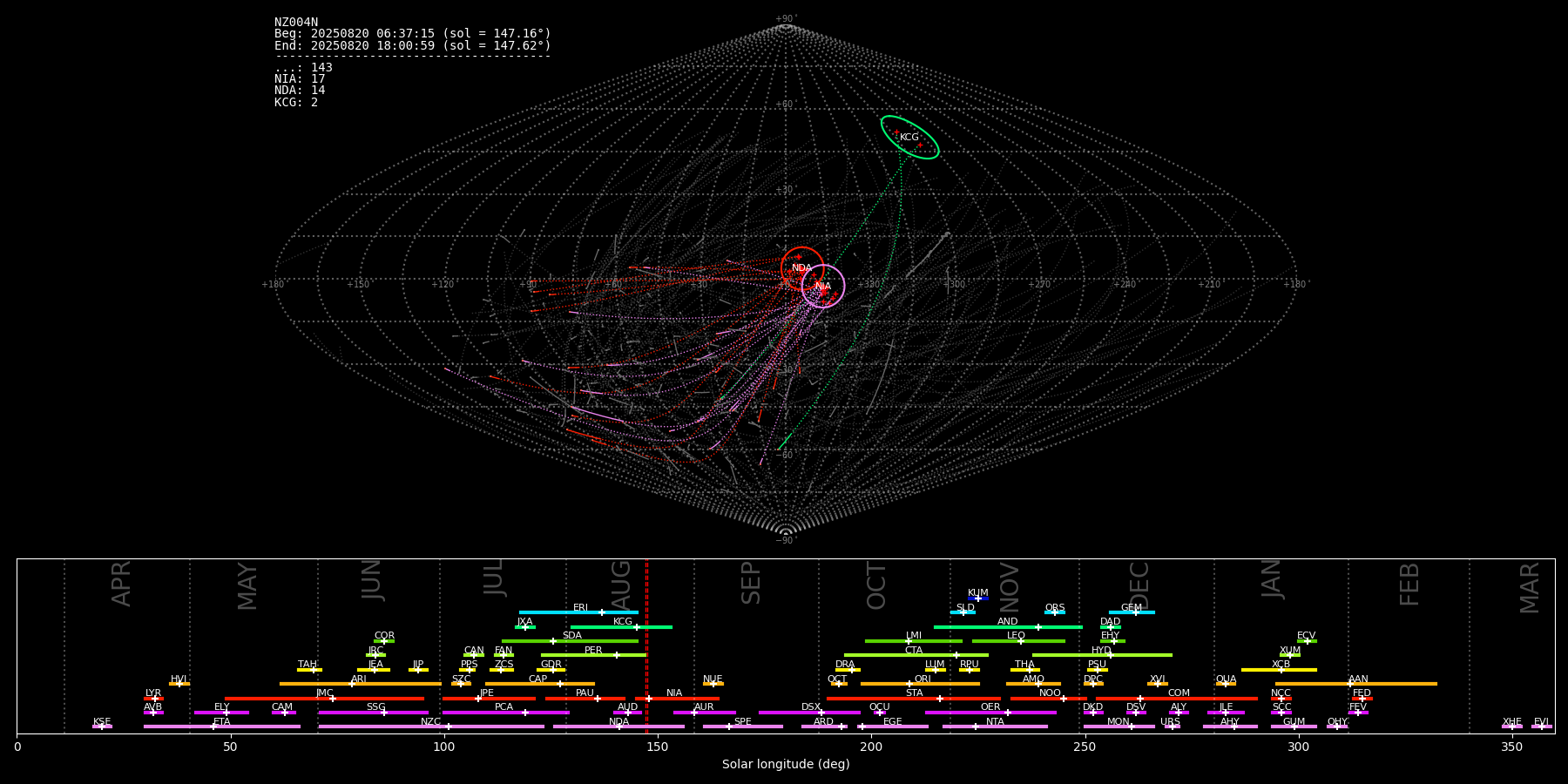Click the -90 latitude label at map bottom

[x=786, y=540]
